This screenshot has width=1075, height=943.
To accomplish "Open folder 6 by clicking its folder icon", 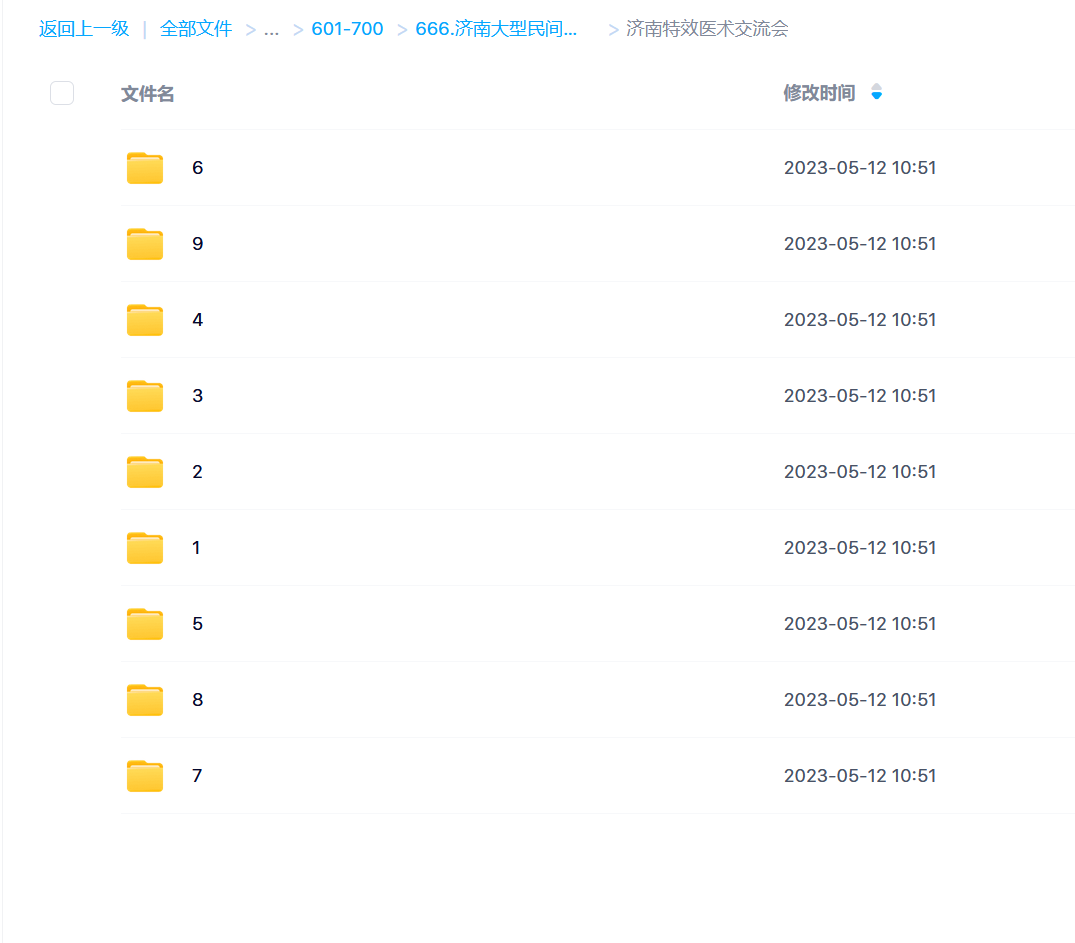I will (x=144, y=167).
